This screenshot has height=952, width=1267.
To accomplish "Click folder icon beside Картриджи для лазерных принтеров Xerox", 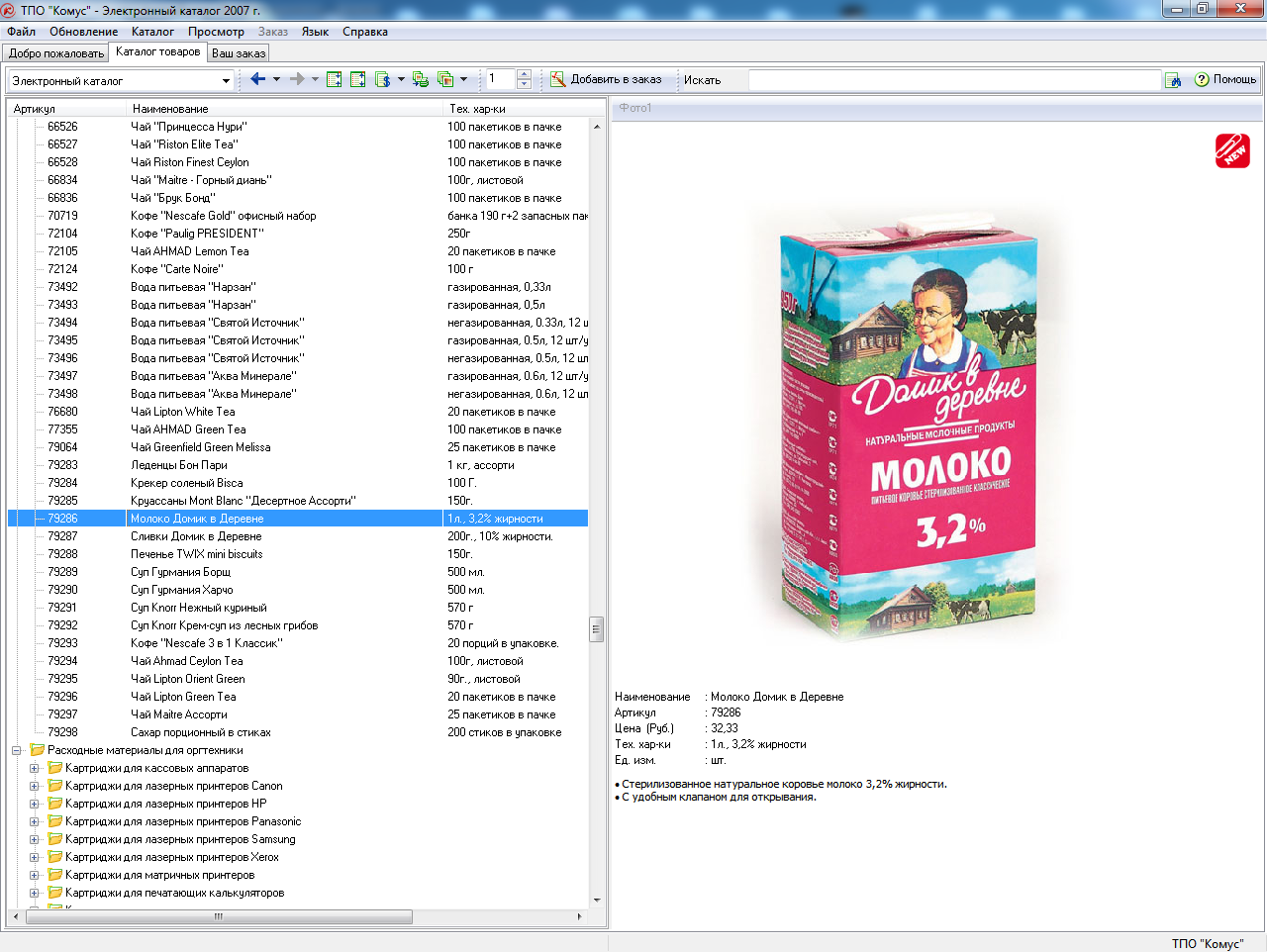I will (x=55, y=857).
